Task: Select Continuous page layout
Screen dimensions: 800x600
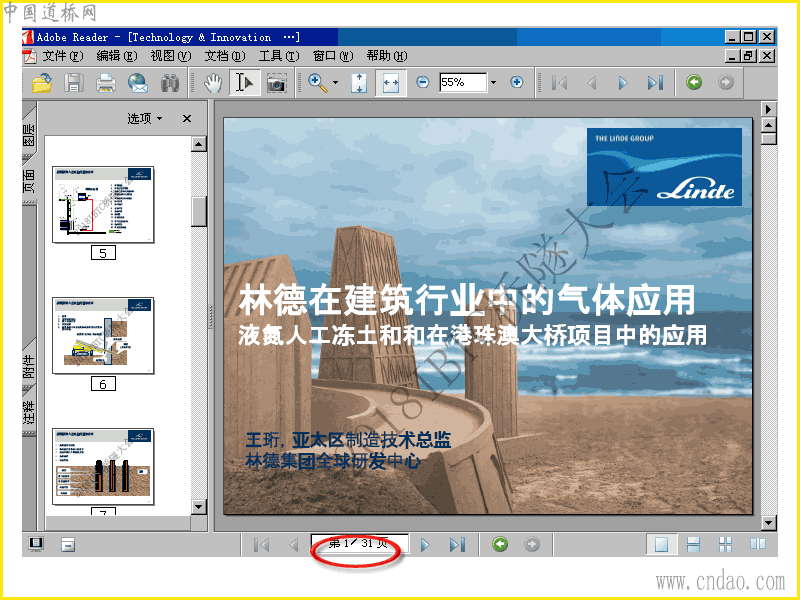Action: pyautogui.click(x=693, y=544)
